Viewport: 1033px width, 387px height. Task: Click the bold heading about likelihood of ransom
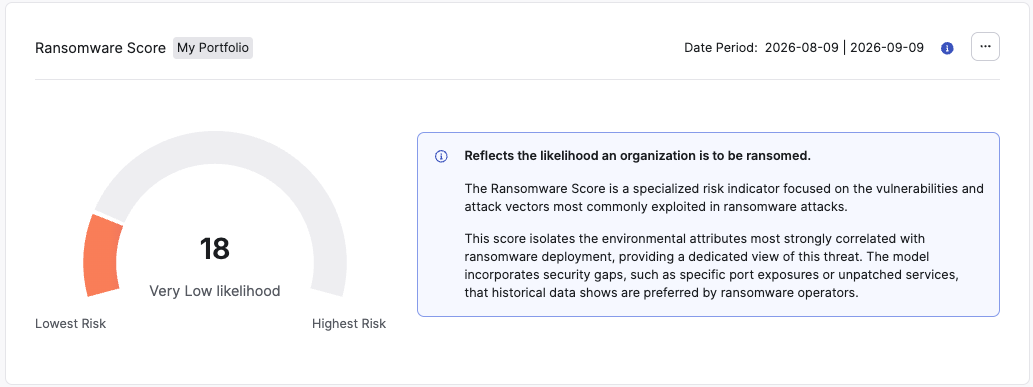[x=637, y=156]
